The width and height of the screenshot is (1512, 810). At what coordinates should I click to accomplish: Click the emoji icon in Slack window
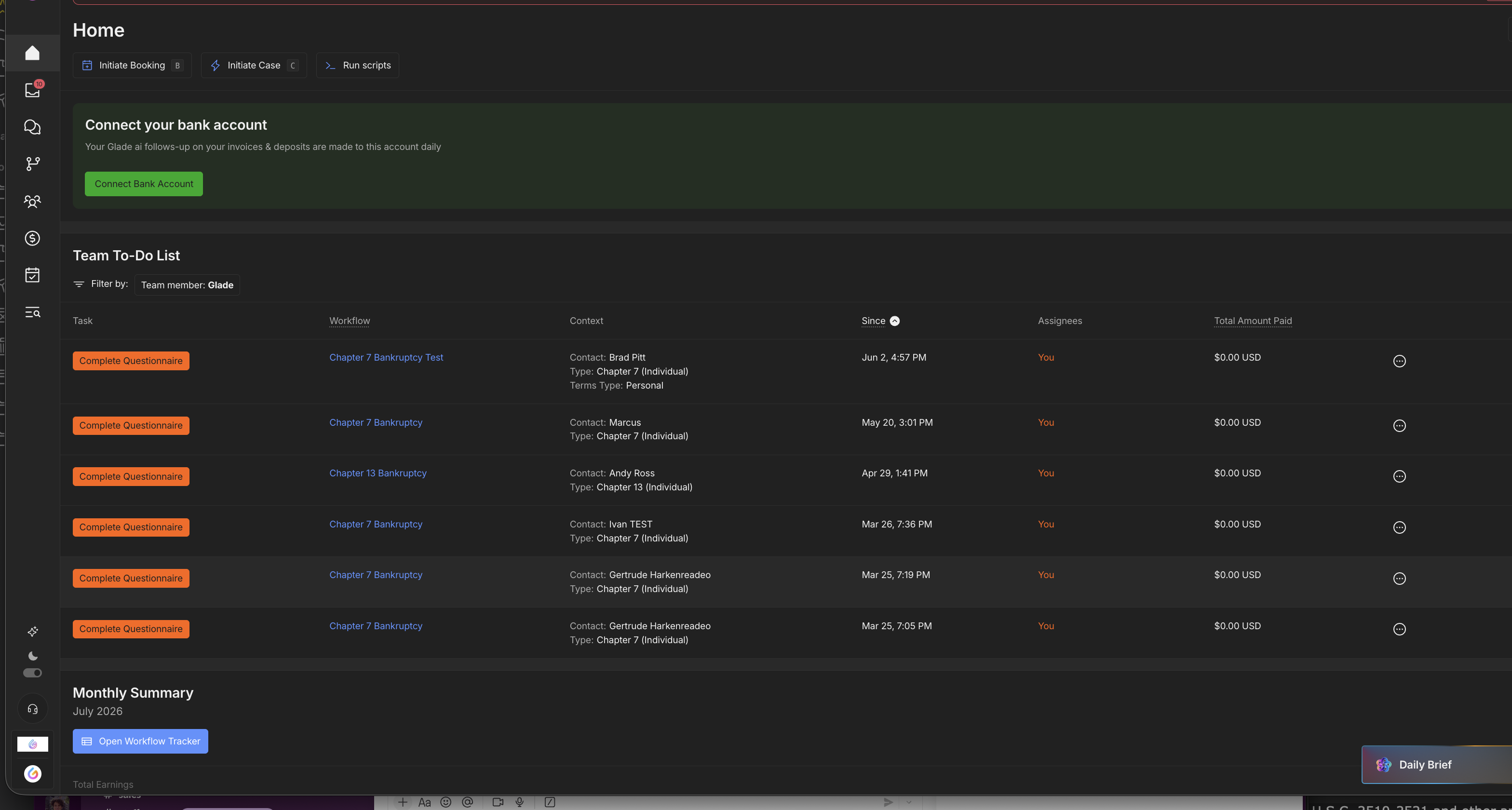[446, 802]
